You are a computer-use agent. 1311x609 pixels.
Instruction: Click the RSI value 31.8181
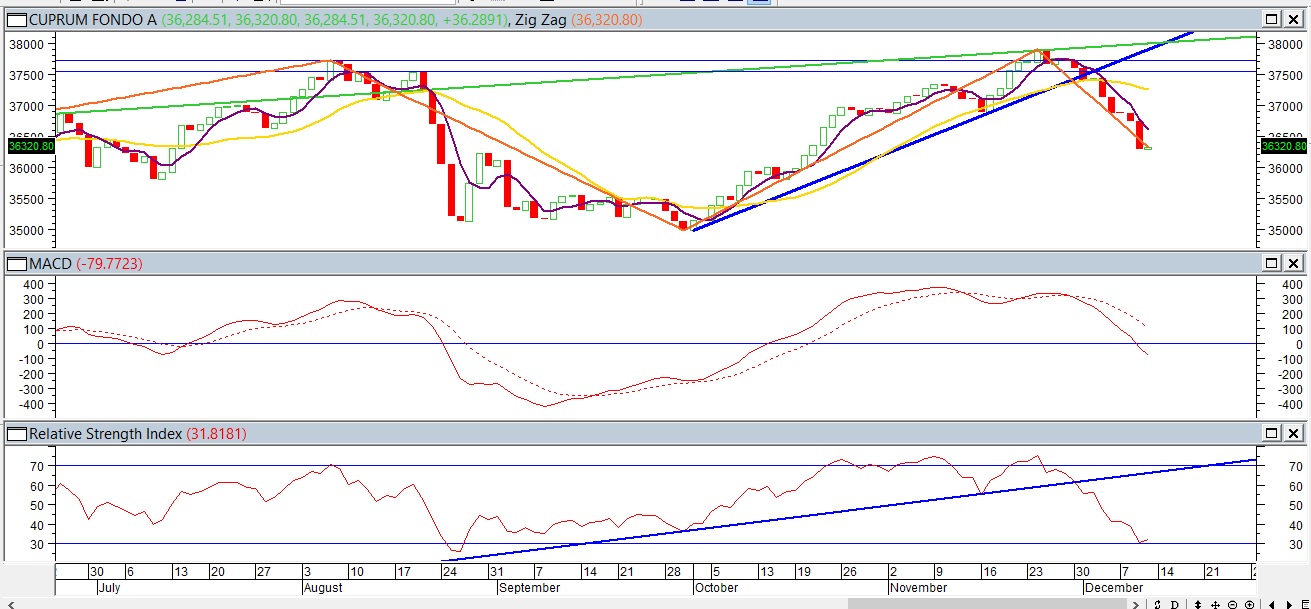(216, 433)
